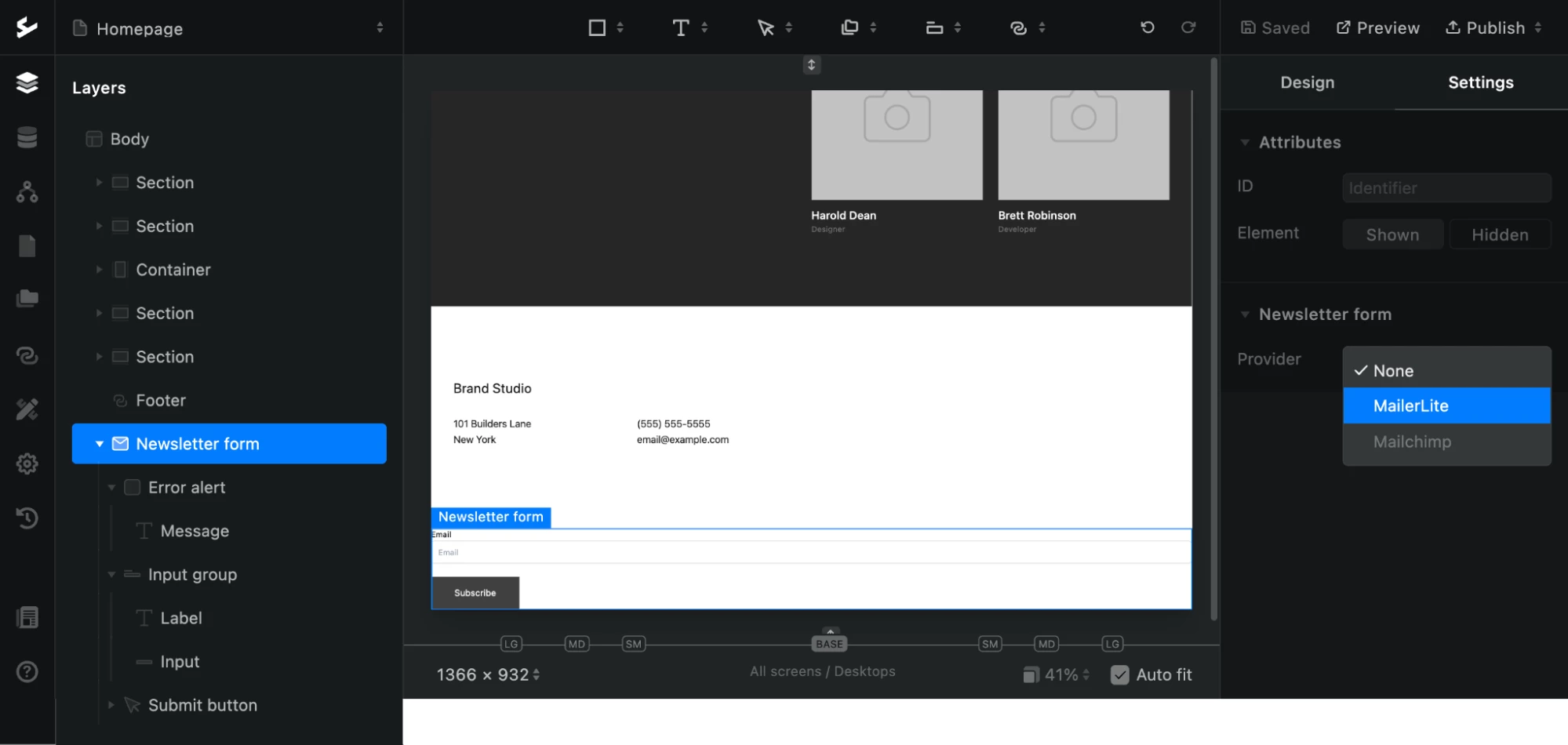Set Element visibility to Hidden
The height and width of the screenshot is (745, 1568).
pos(1499,234)
